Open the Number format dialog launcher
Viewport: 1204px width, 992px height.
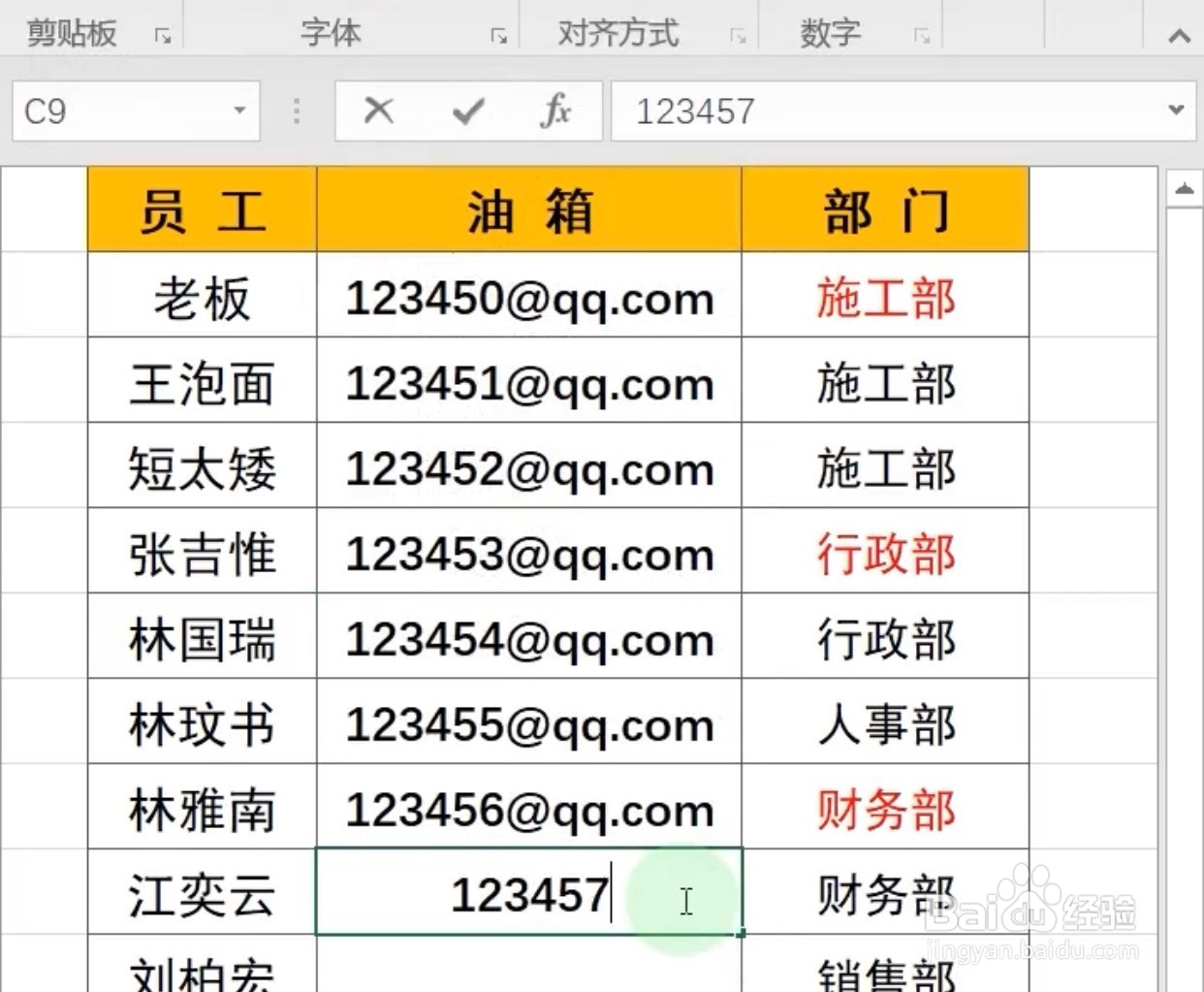(x=919, y=36)
